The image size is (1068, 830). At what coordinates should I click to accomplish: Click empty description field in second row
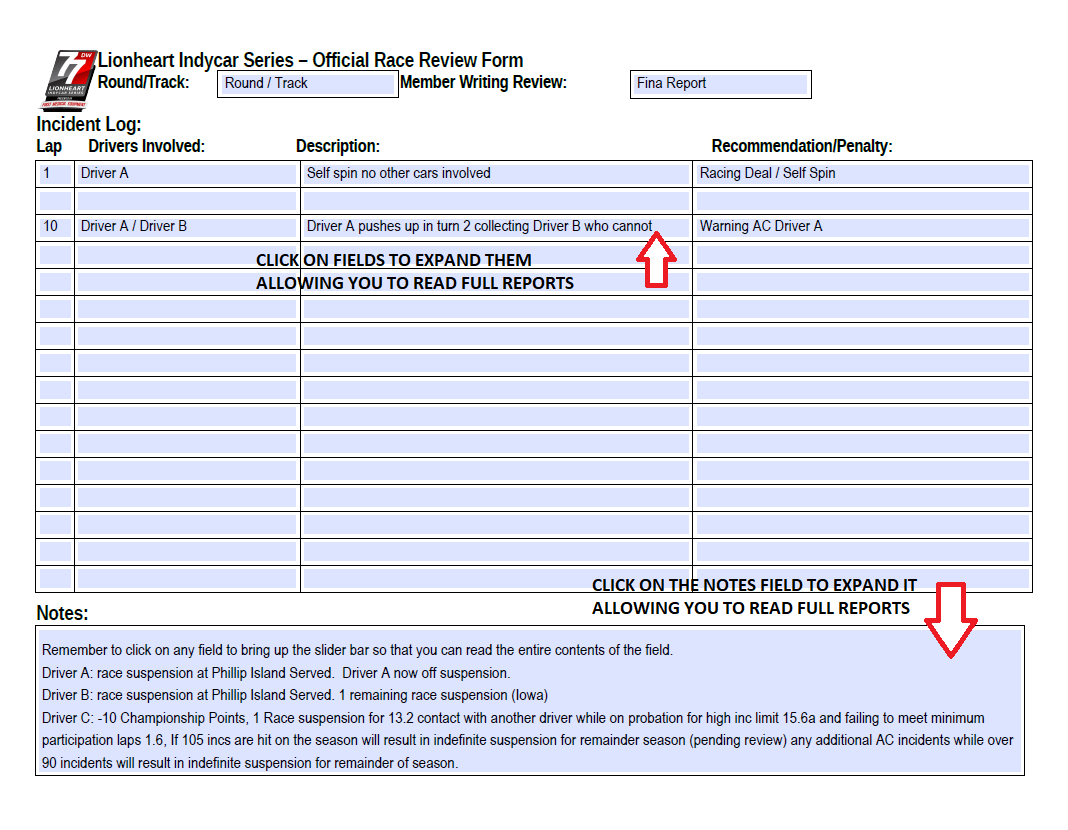point(496,201)
